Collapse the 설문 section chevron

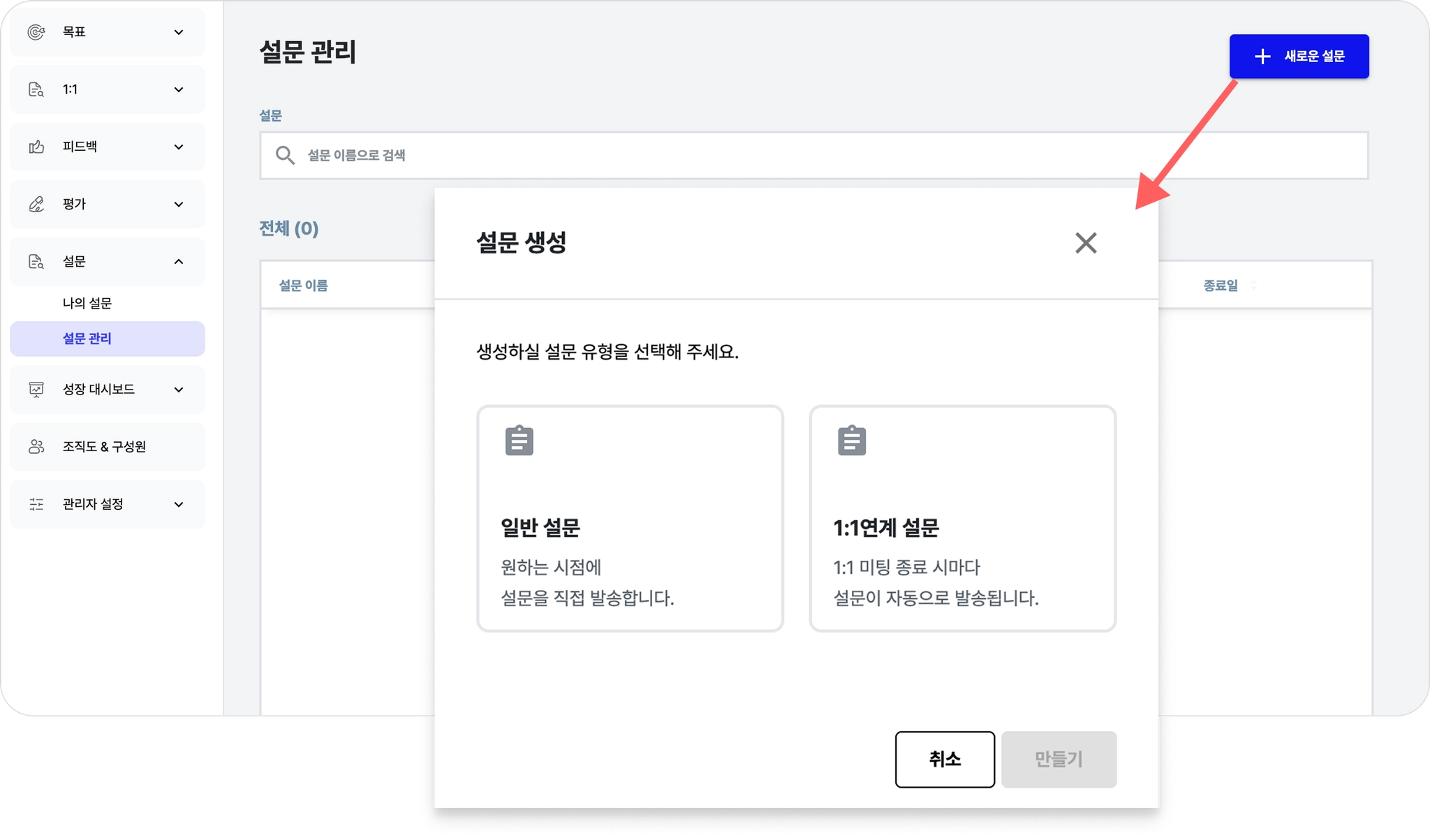tap(179, 261)
